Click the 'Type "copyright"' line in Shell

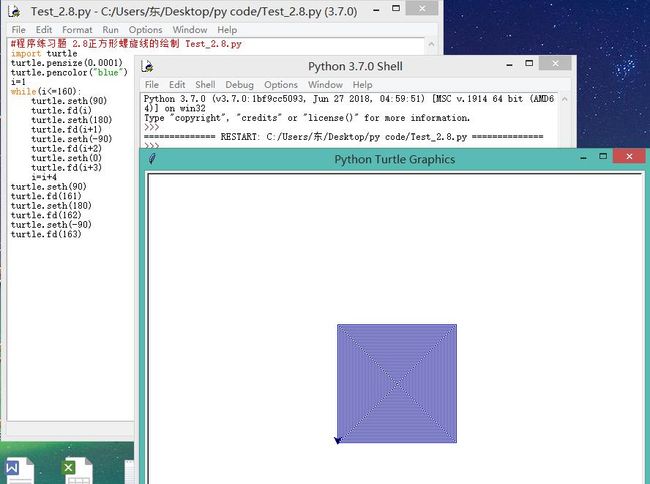tap(307, 118)
